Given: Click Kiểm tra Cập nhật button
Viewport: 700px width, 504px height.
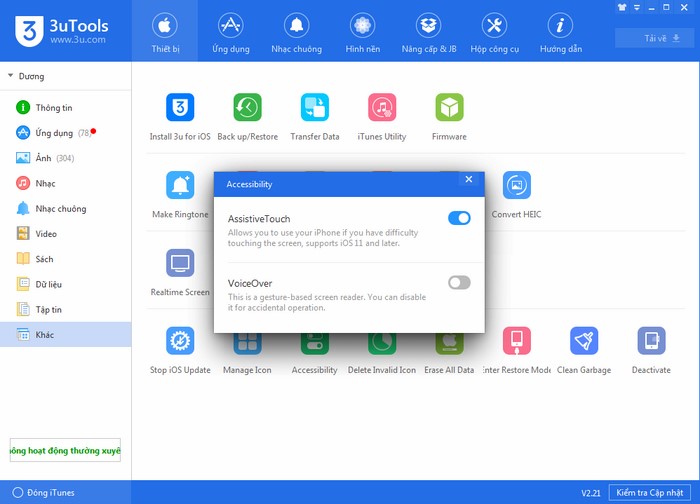Looking at the screenshot, I should pyautogui.click(x=650, y=492).
